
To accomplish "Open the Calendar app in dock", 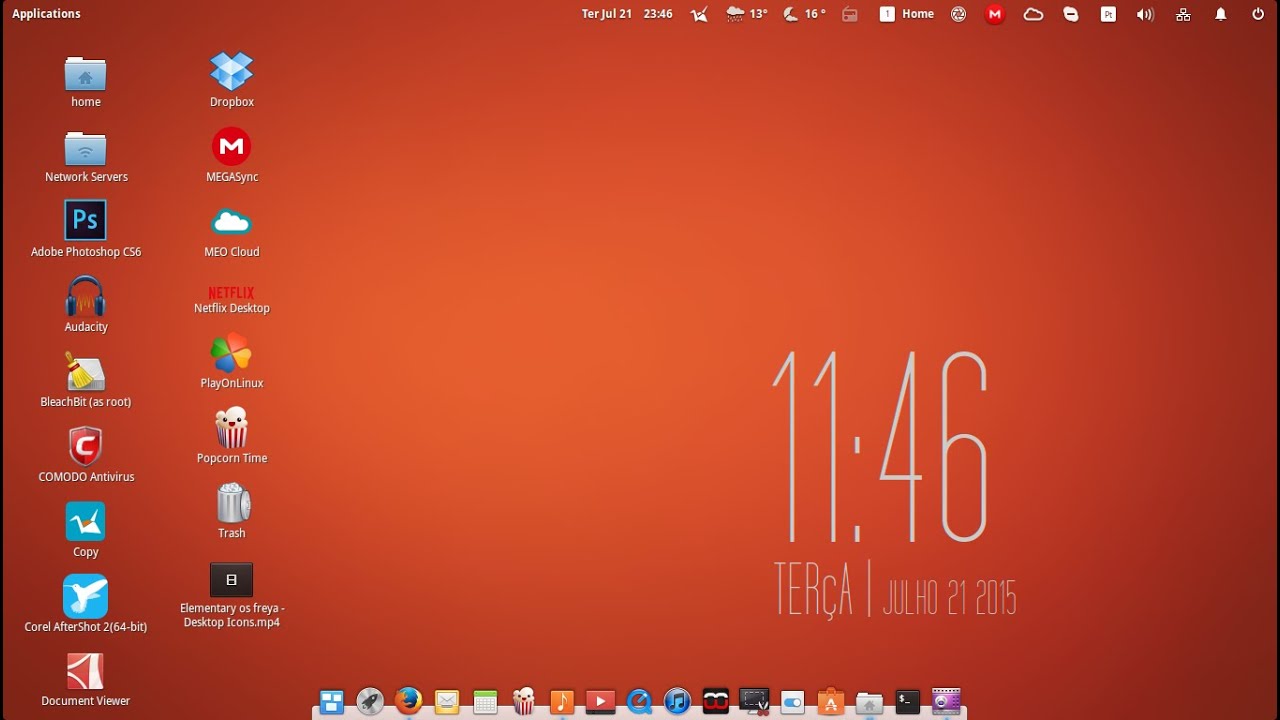I will (x=485, y=702).
